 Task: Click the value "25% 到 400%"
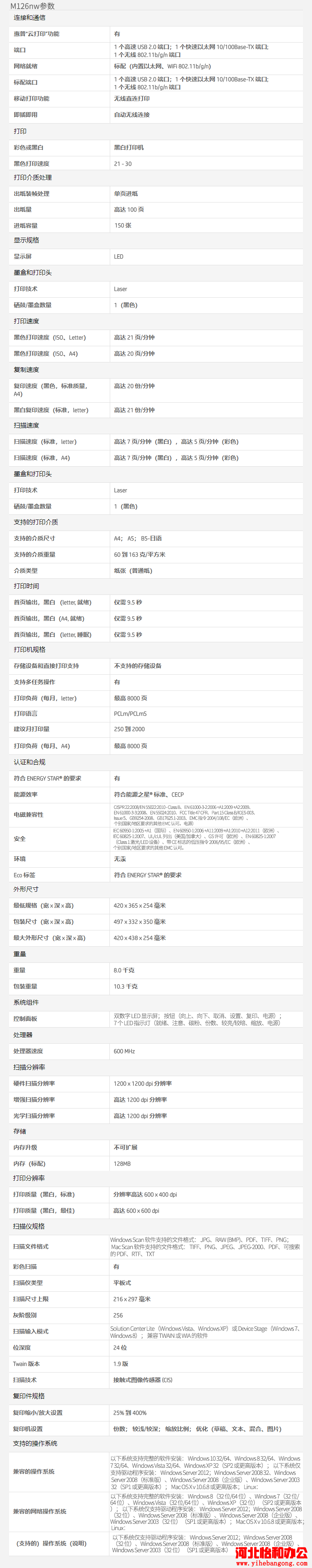click(x=130, y=1413)
